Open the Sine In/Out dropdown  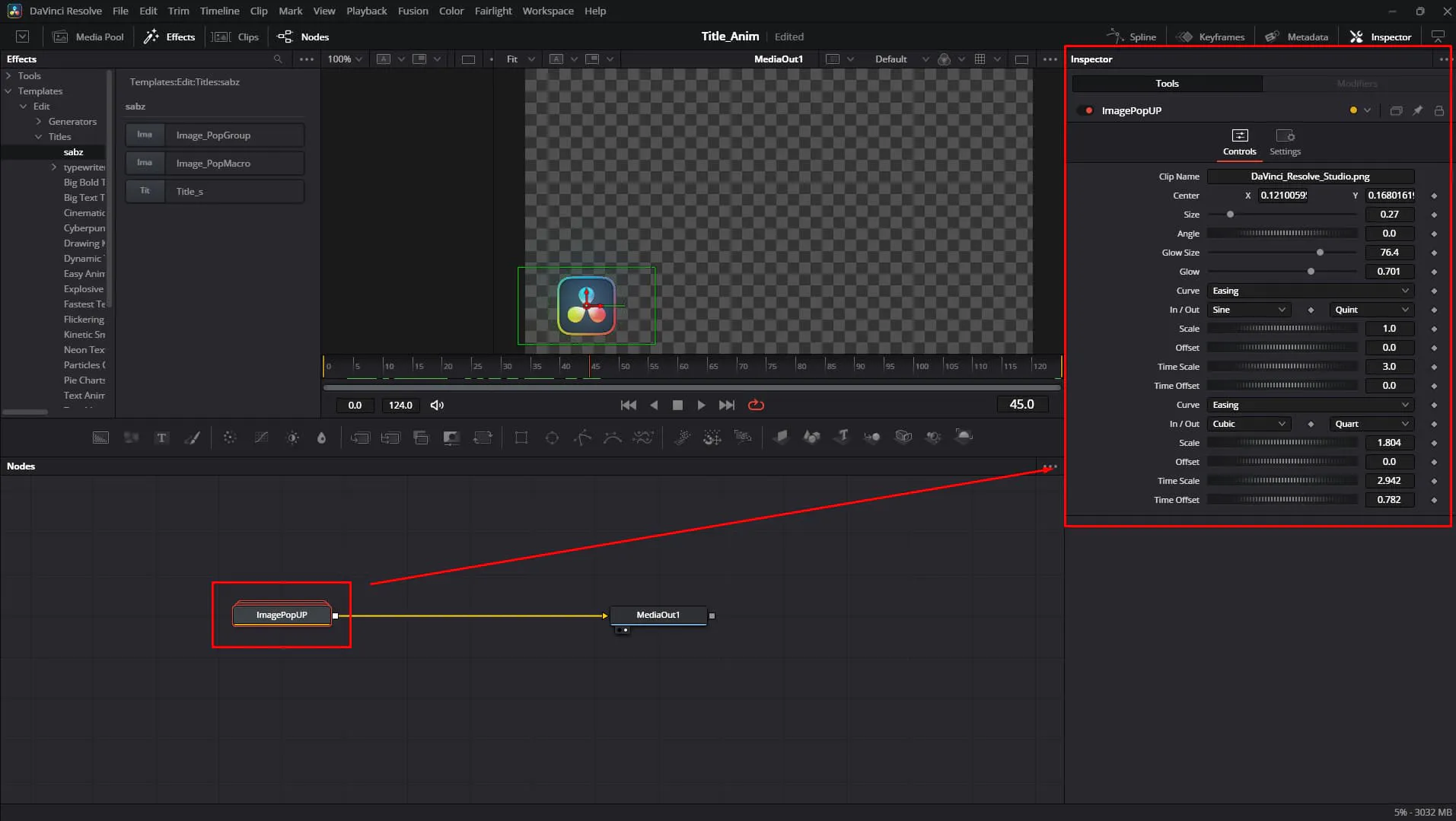pos(1249,310)
